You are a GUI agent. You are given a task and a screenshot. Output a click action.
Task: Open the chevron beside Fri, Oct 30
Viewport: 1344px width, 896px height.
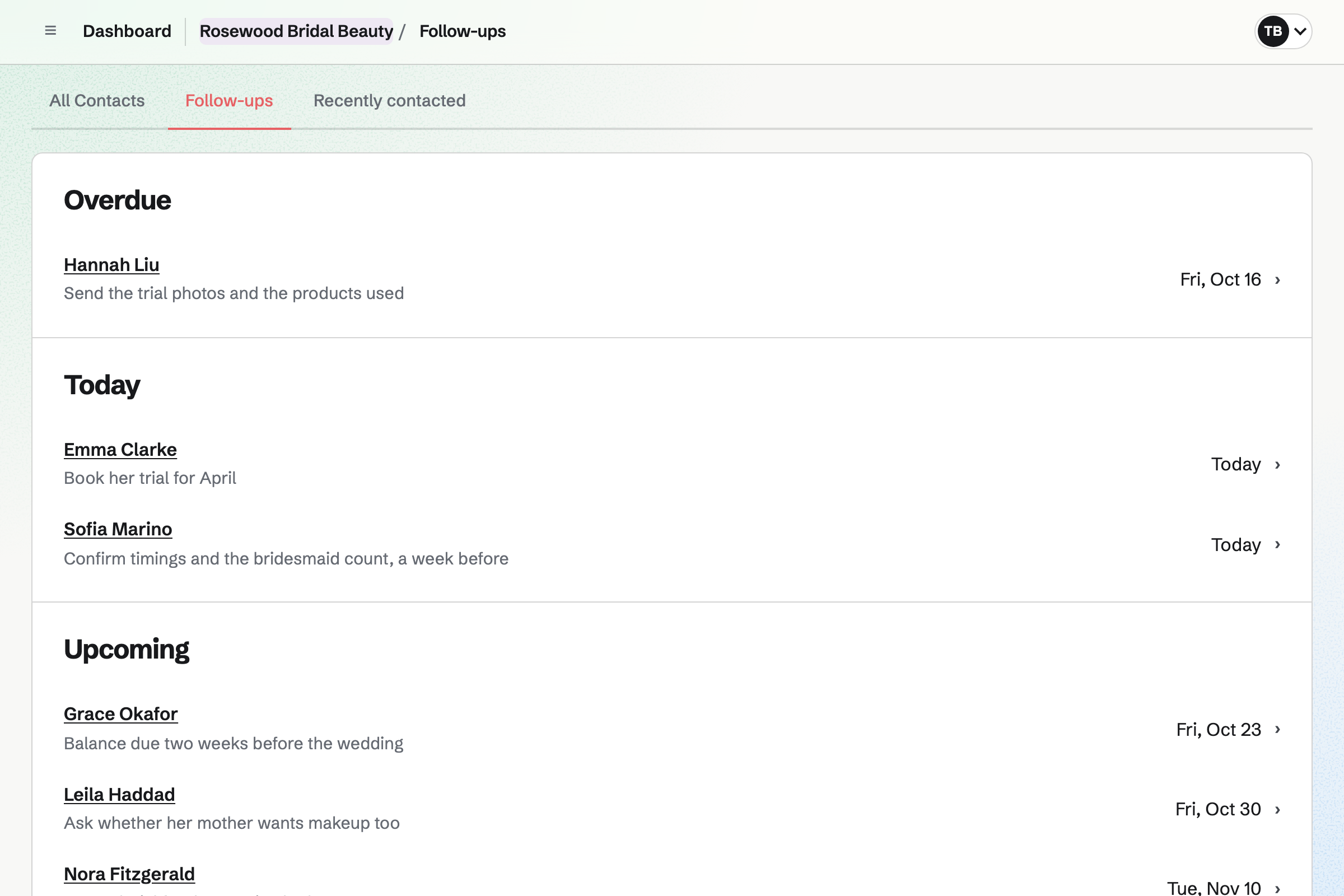[1278, 810]
